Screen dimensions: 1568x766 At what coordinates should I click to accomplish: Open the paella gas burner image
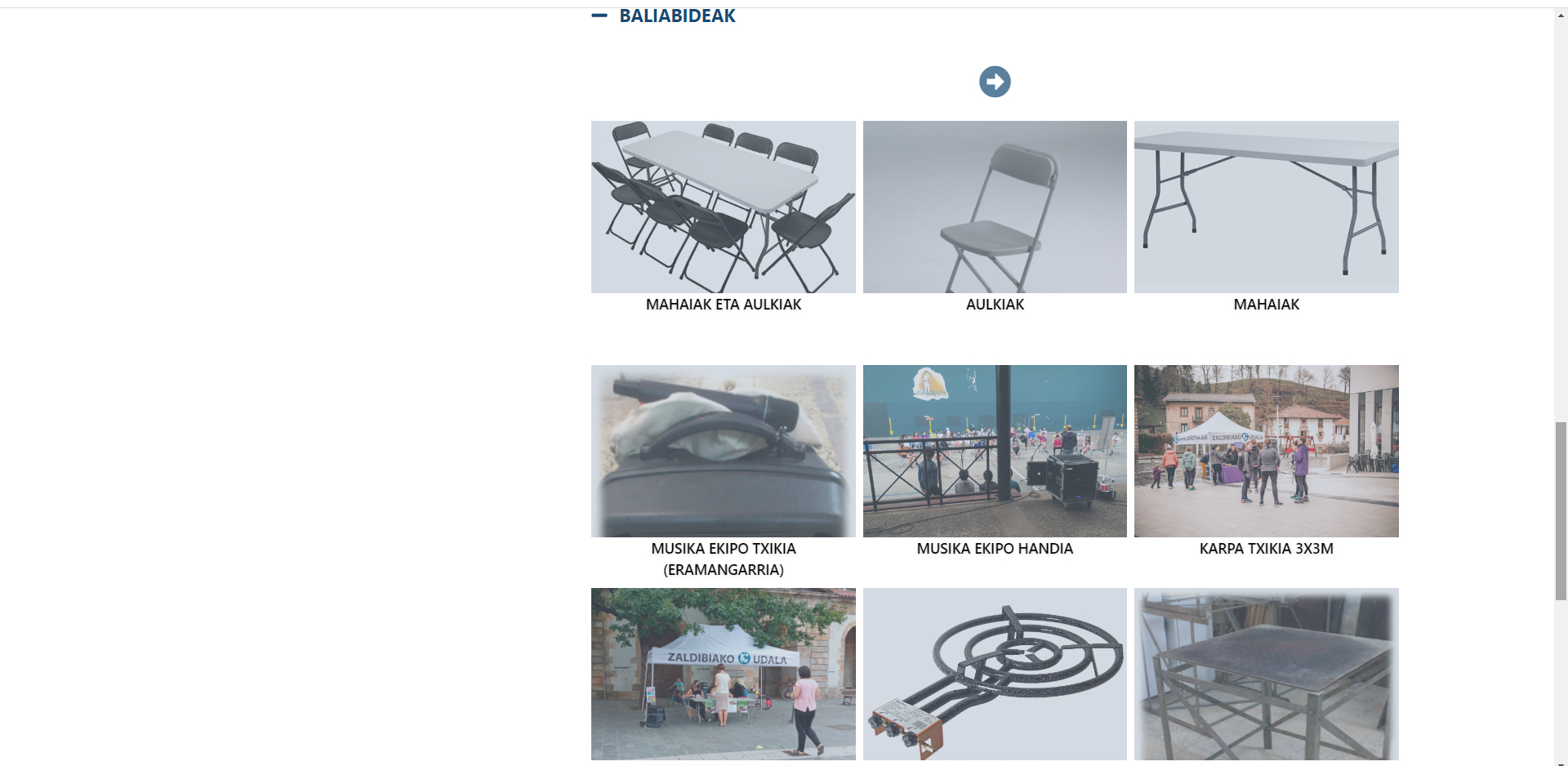point(995,674)
